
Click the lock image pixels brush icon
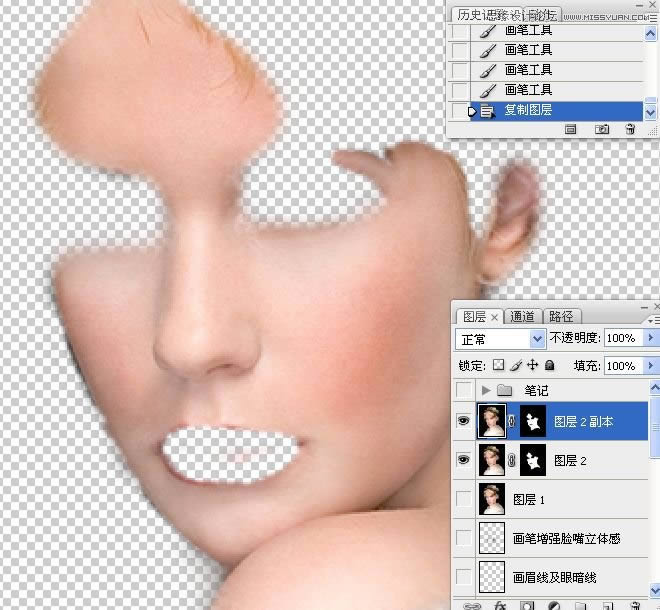515,366
